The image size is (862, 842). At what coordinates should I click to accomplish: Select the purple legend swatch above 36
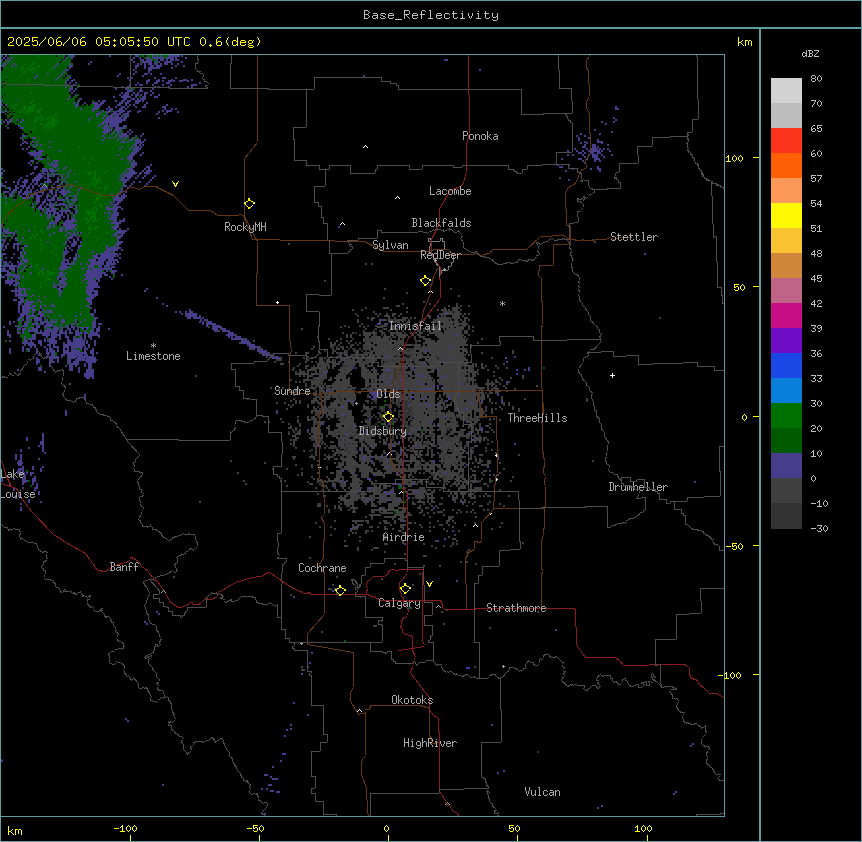click(786, 341)
